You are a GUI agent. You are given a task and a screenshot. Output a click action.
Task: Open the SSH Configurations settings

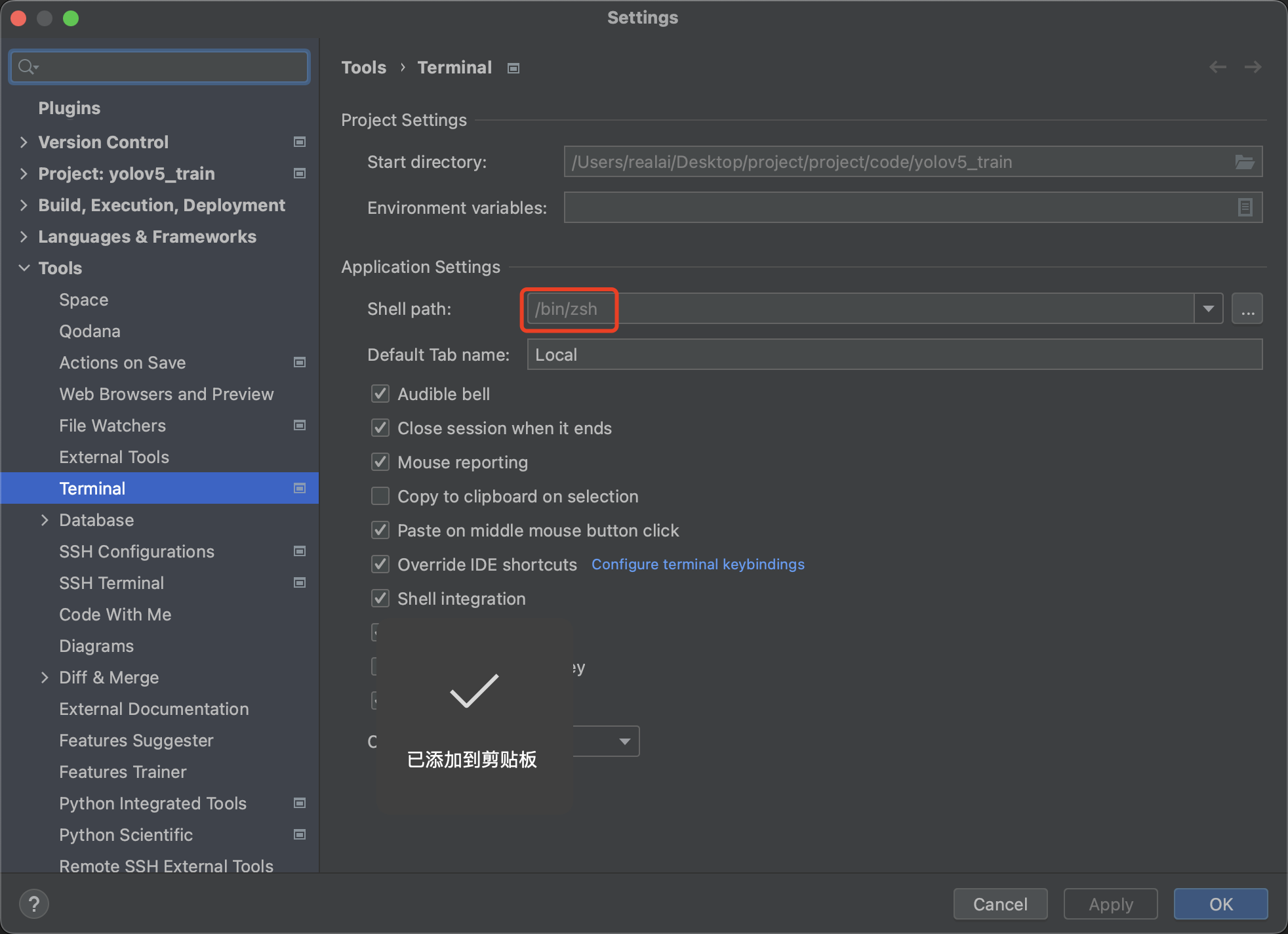coord(137,551)
